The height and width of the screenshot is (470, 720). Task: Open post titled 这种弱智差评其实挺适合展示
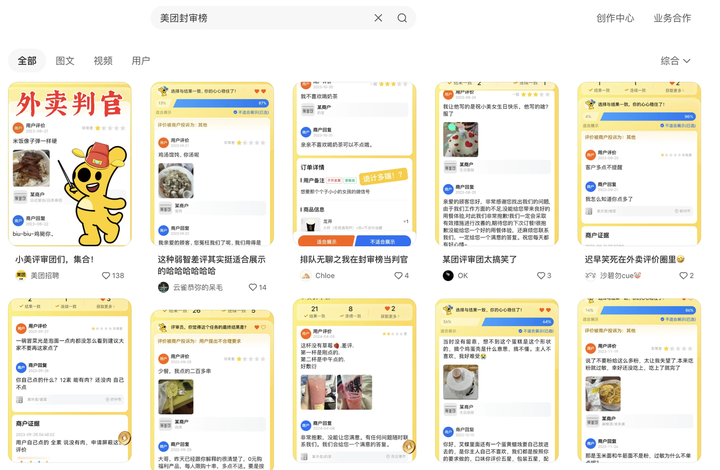pos(212,265)
